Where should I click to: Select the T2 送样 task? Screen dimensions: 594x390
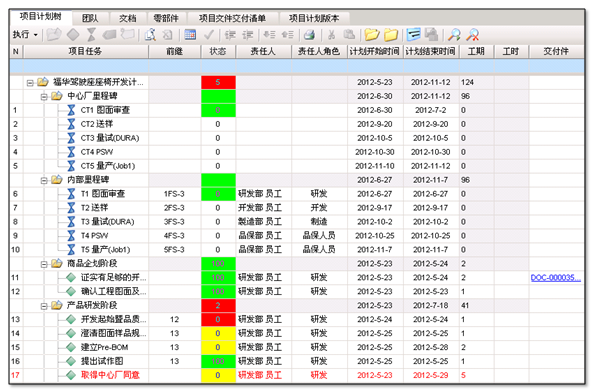coord(94,208)
